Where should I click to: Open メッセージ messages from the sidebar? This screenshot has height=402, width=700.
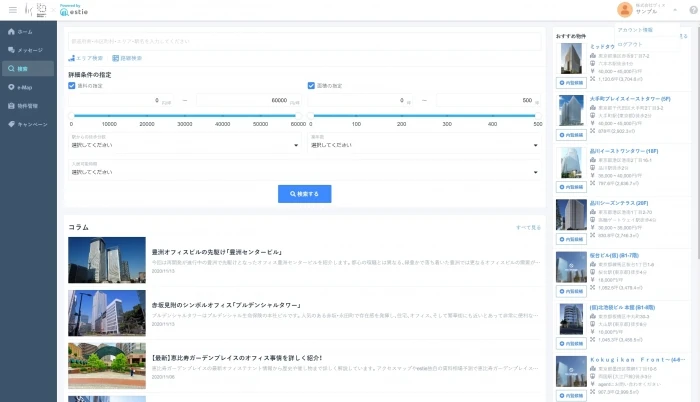(x=11, y=50)
